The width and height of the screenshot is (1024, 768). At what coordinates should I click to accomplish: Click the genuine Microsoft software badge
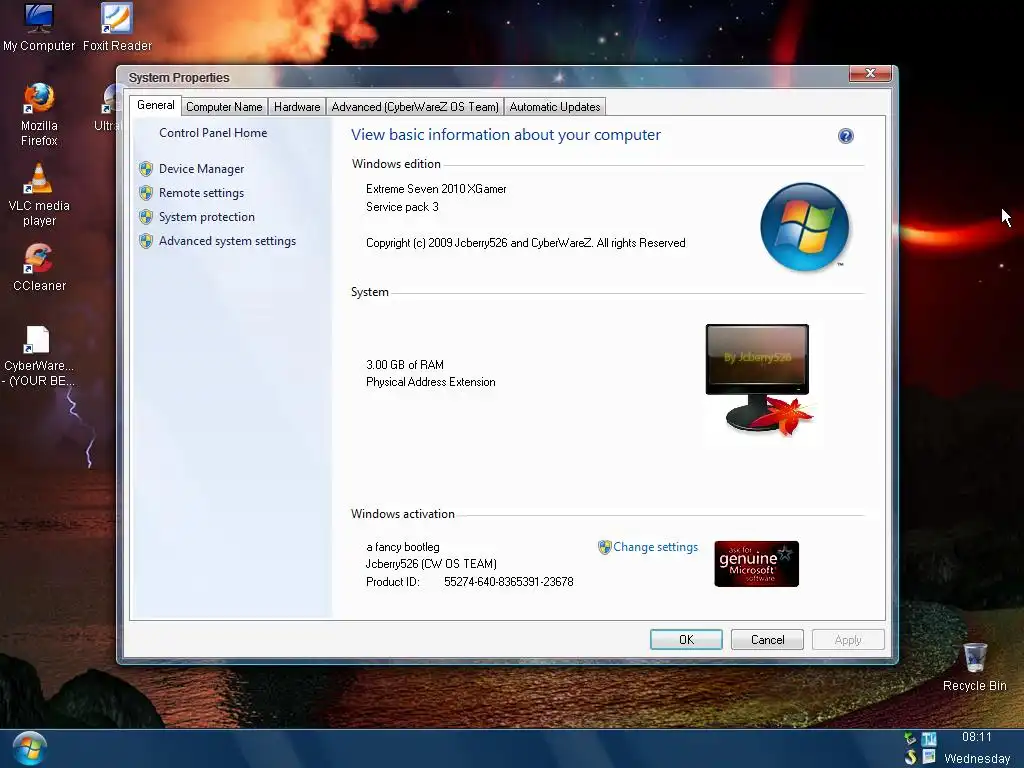point(756,564)
